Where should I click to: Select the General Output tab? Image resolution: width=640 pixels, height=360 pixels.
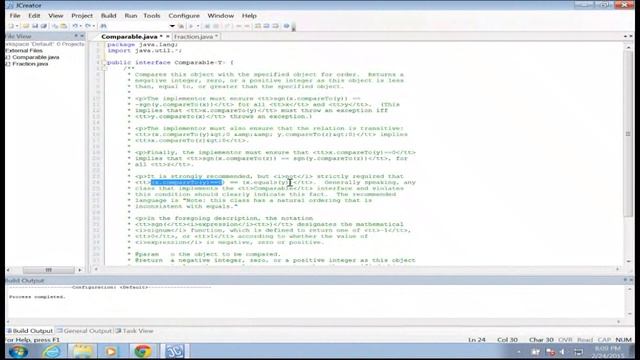[84, 331]
